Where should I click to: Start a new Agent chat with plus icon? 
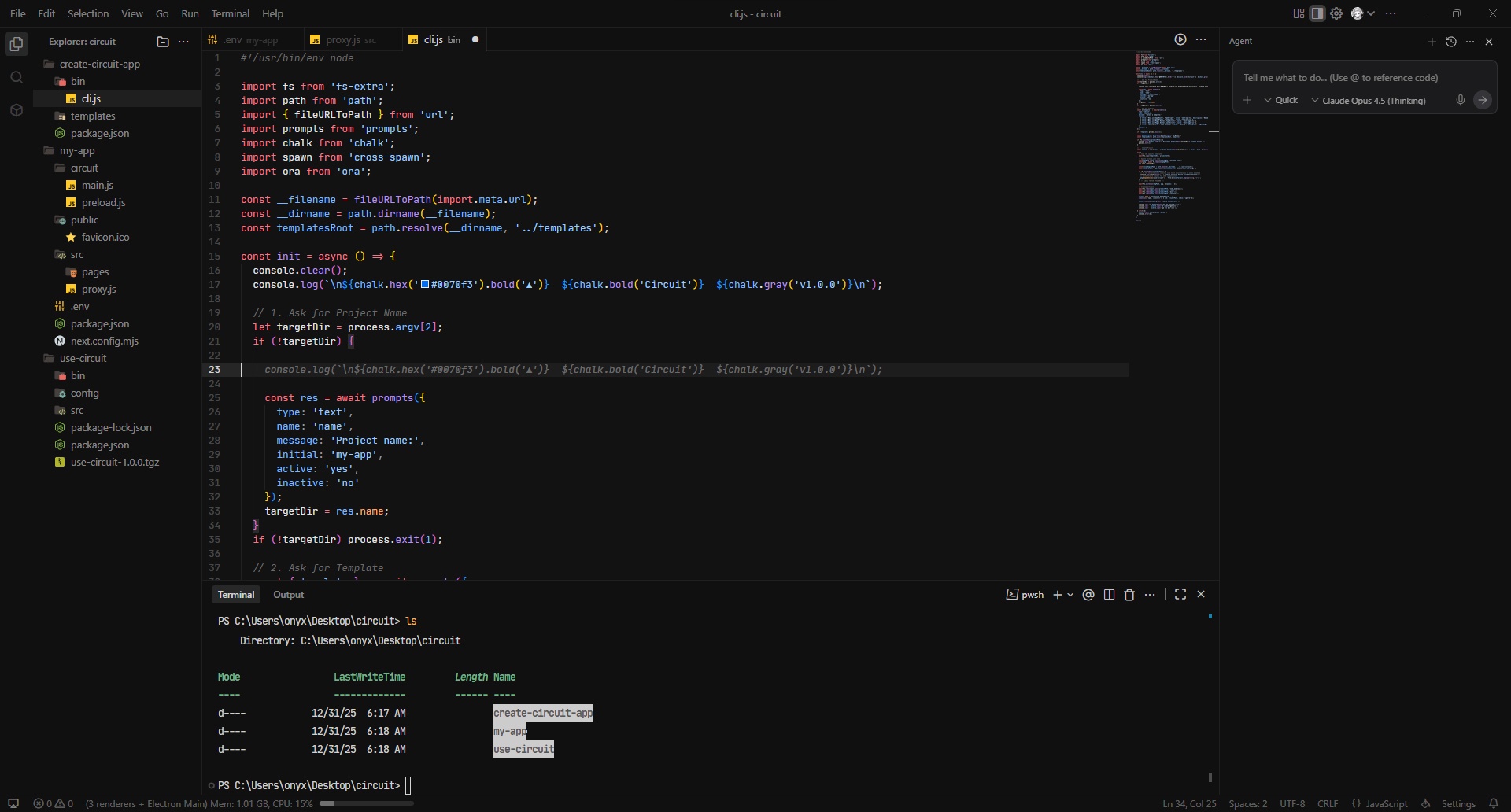coord(1432,42)
